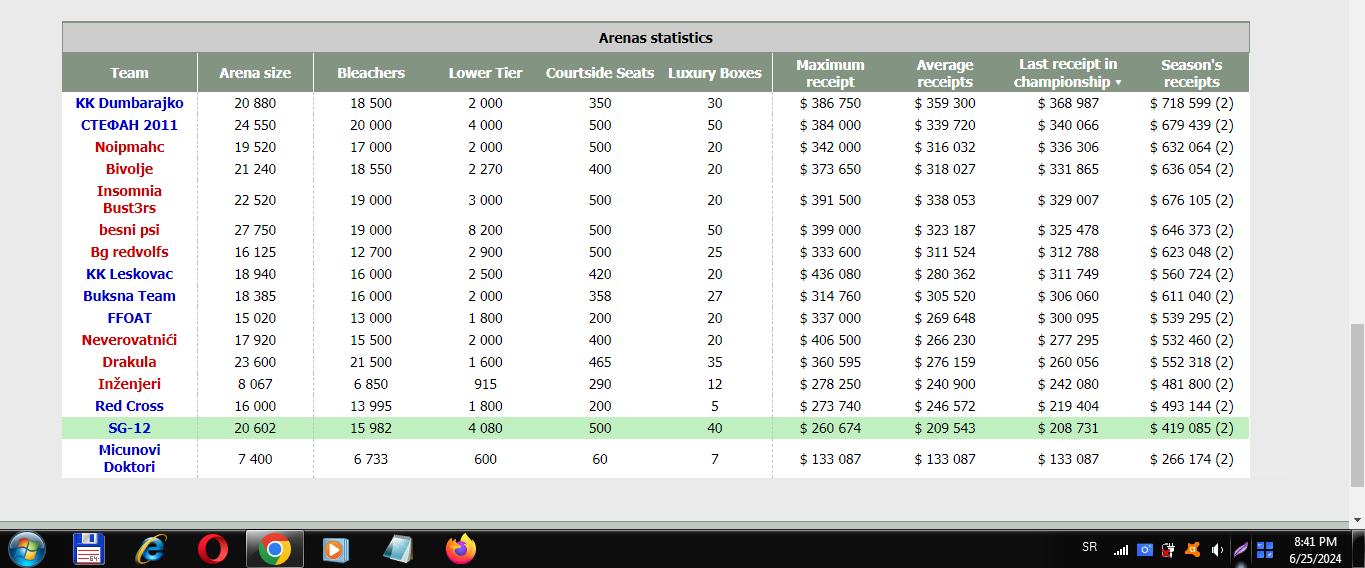Click sort arrow beside Last receipt in championship
This screenshot has width=1365, height=568.
(1118, 83)
